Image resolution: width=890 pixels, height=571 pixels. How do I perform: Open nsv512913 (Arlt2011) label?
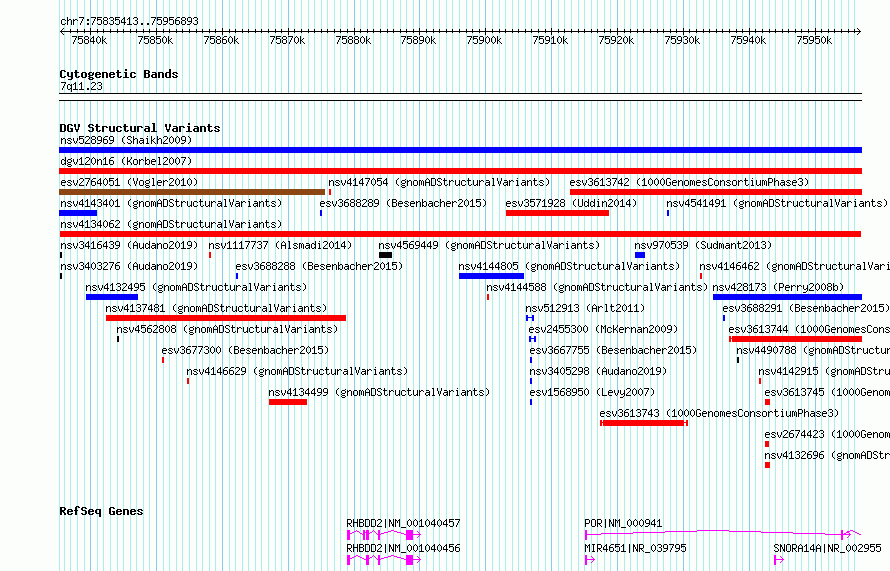click(585, 308)
